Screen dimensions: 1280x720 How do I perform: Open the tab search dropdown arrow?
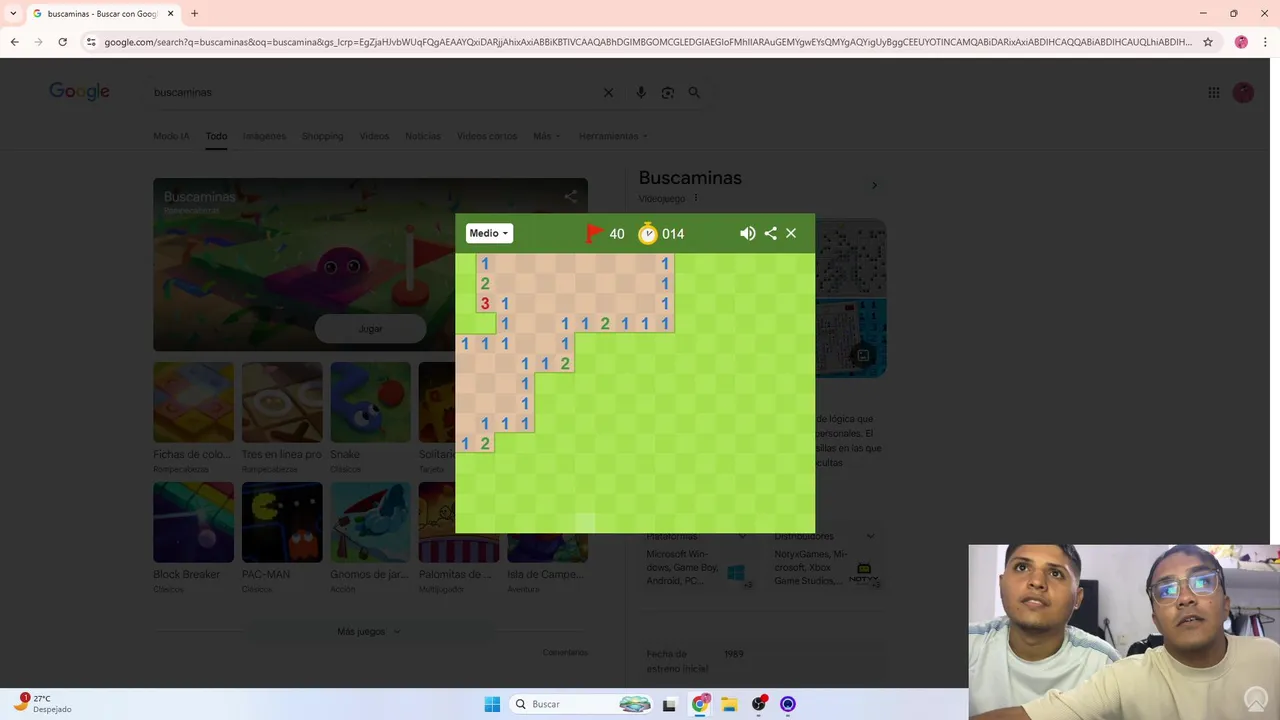pyautogui.click(x=13, y=14)
